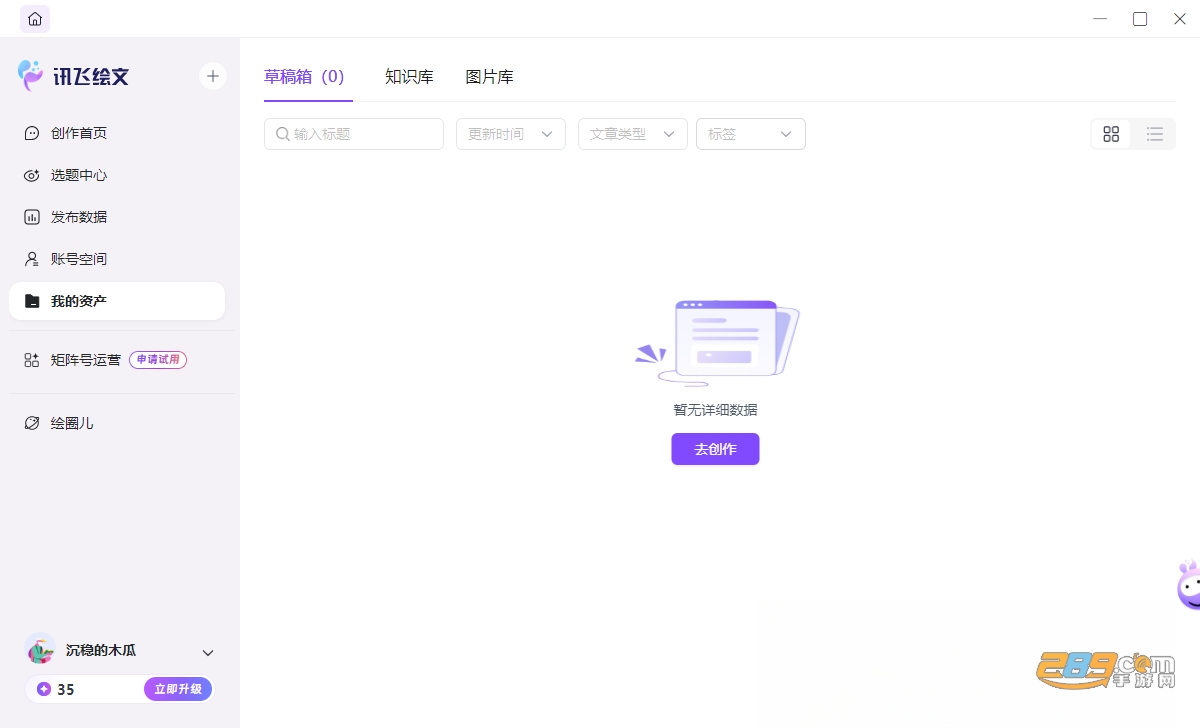Switch to 知识库 tab

[x=409, y=77]
